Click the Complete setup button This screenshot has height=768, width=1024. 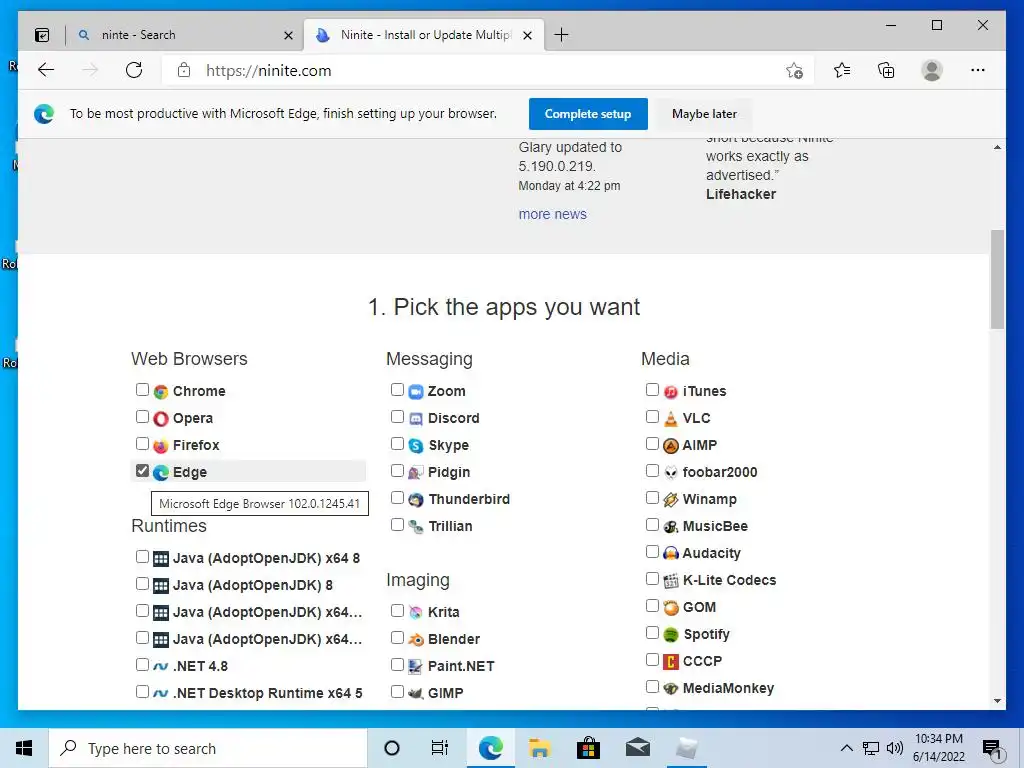pyautogui.click(x=588, y=114)
